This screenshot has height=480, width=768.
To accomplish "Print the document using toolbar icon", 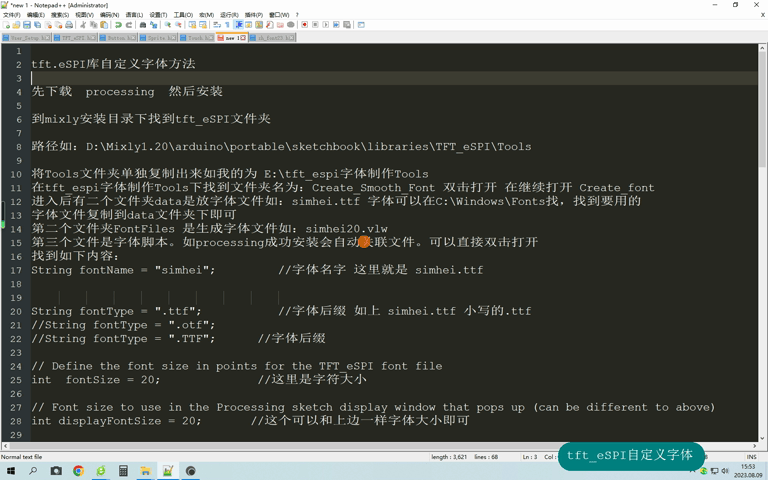I will pos(69,24).
